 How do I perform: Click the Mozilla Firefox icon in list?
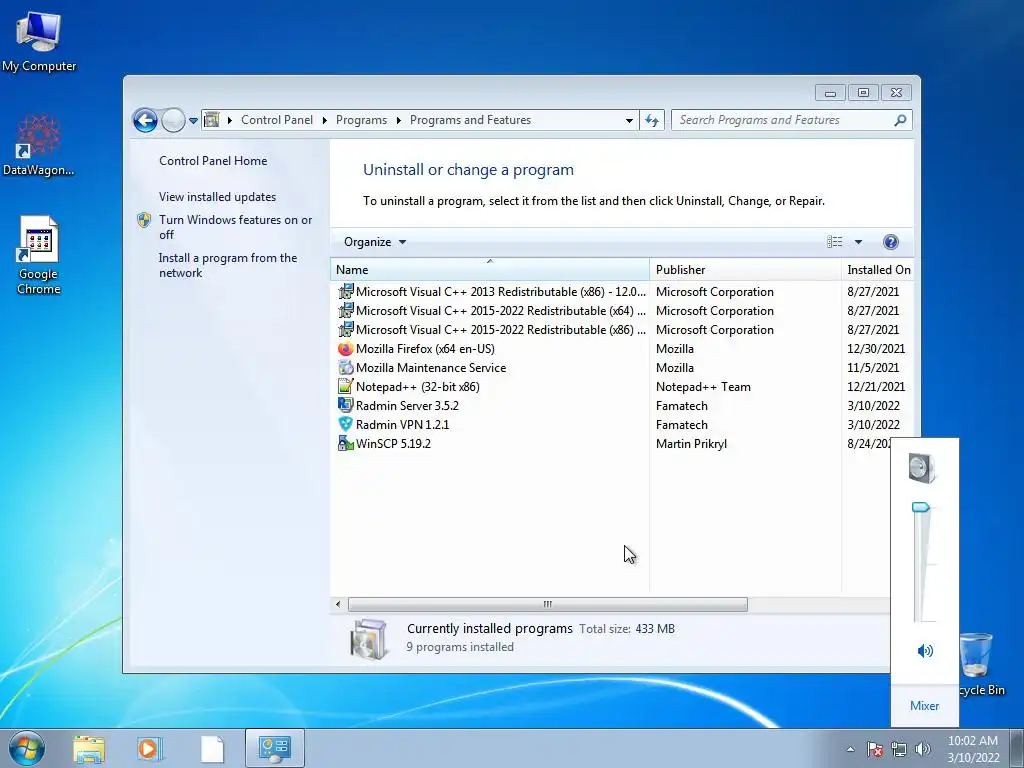345,349
